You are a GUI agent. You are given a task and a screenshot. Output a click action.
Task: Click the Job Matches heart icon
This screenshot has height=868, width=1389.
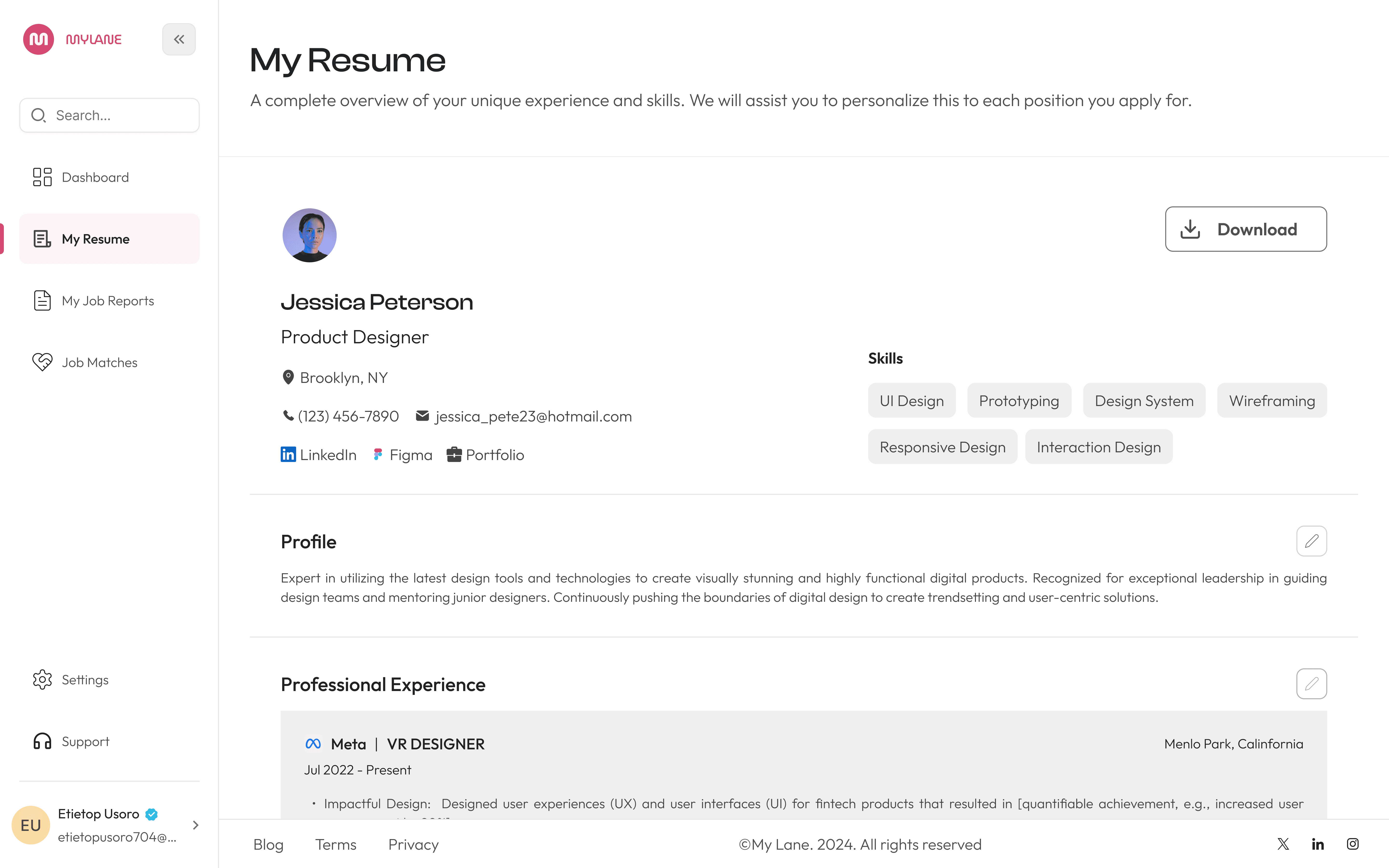point(42,362)
